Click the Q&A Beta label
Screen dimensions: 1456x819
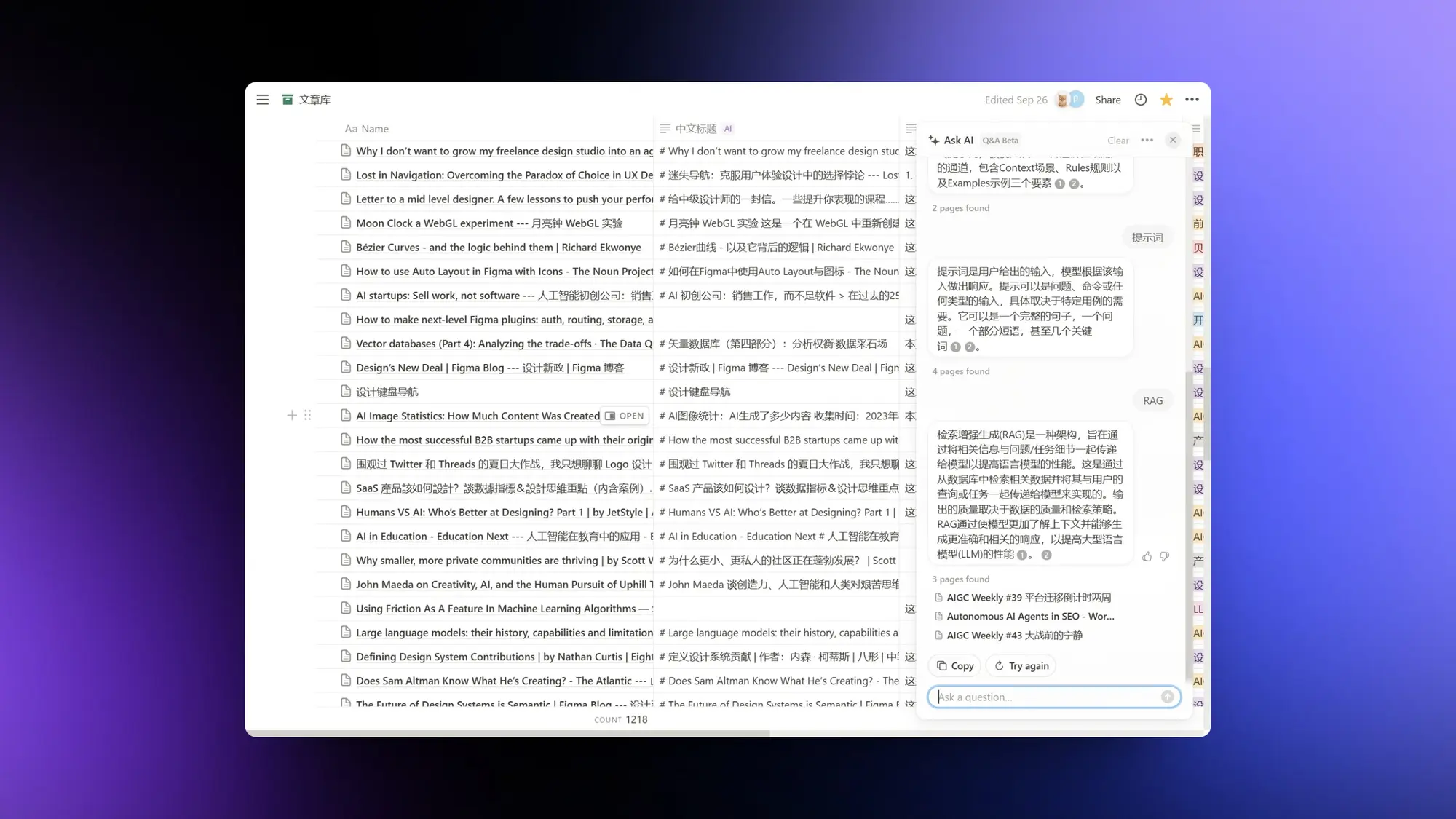click(x=1000, y=141)
